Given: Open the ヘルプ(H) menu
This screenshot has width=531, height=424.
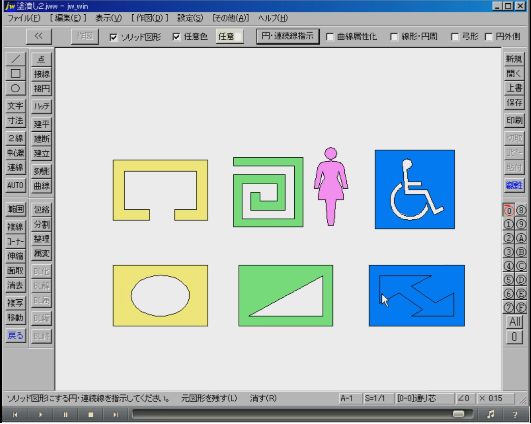Looking at the screenshot, I should click(273, 18).
